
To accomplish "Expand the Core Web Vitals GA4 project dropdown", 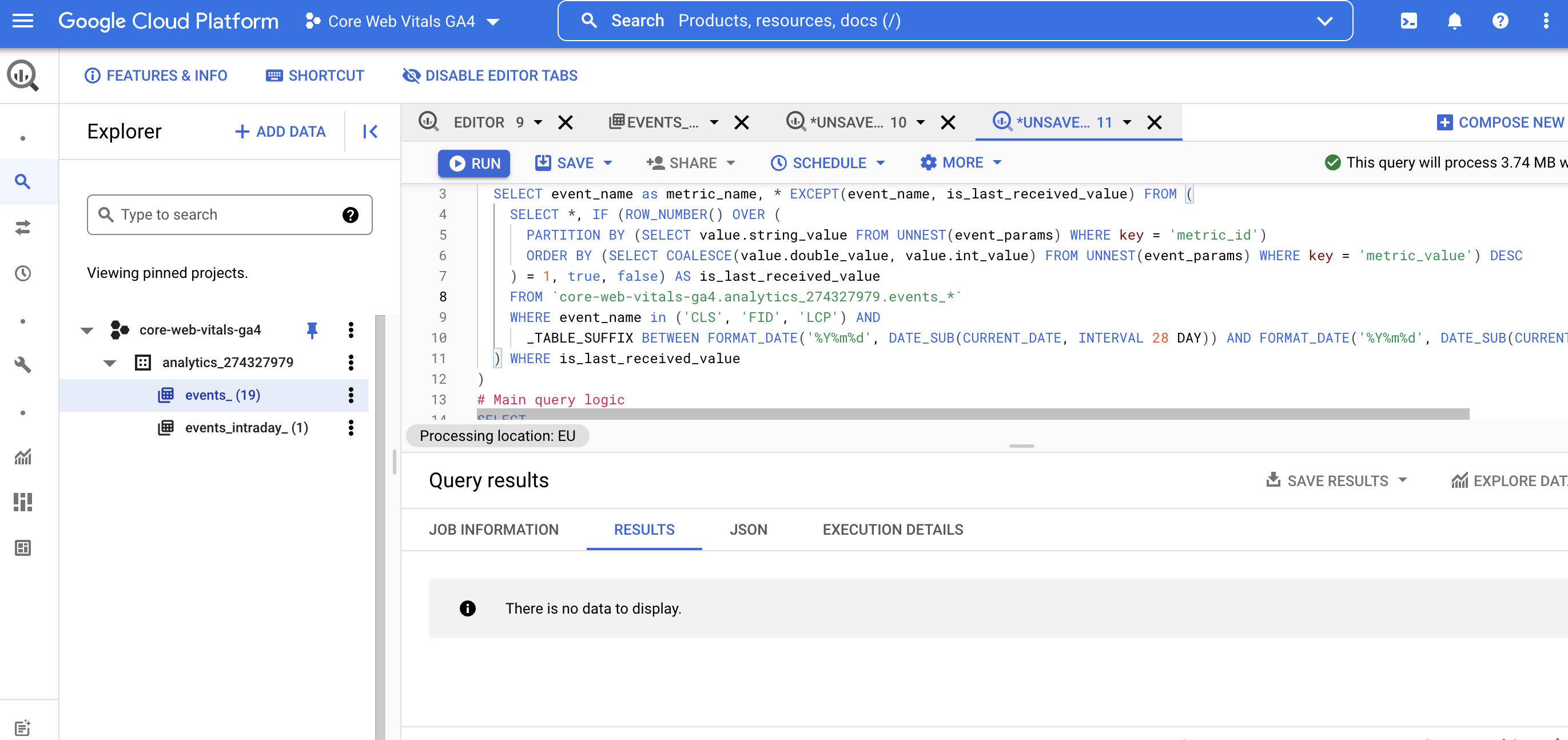I will tap(492, 21).
